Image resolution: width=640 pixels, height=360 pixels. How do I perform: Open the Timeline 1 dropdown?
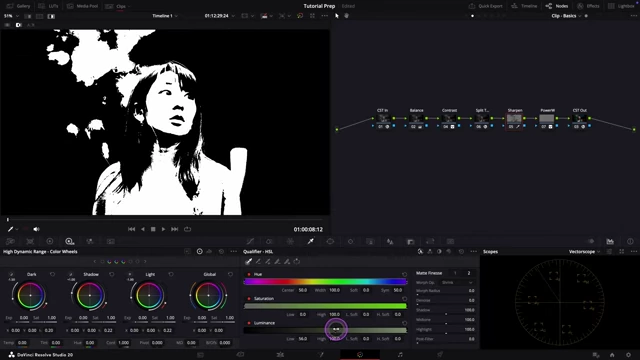click(165, 16)
